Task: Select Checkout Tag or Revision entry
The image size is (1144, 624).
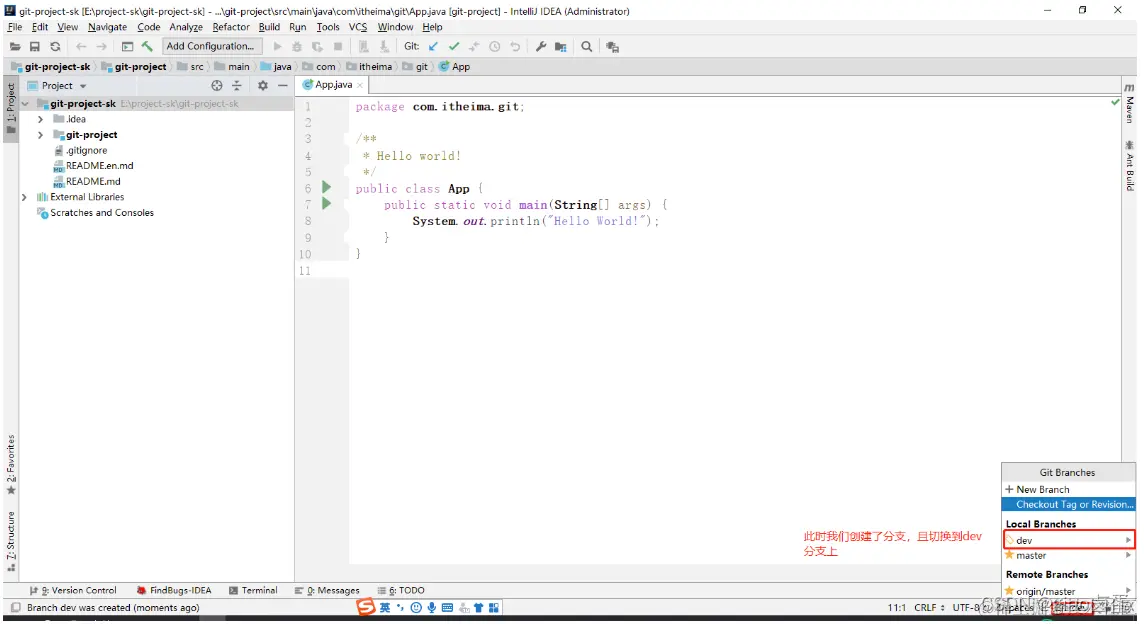Action: click(x=1069, y=504)
